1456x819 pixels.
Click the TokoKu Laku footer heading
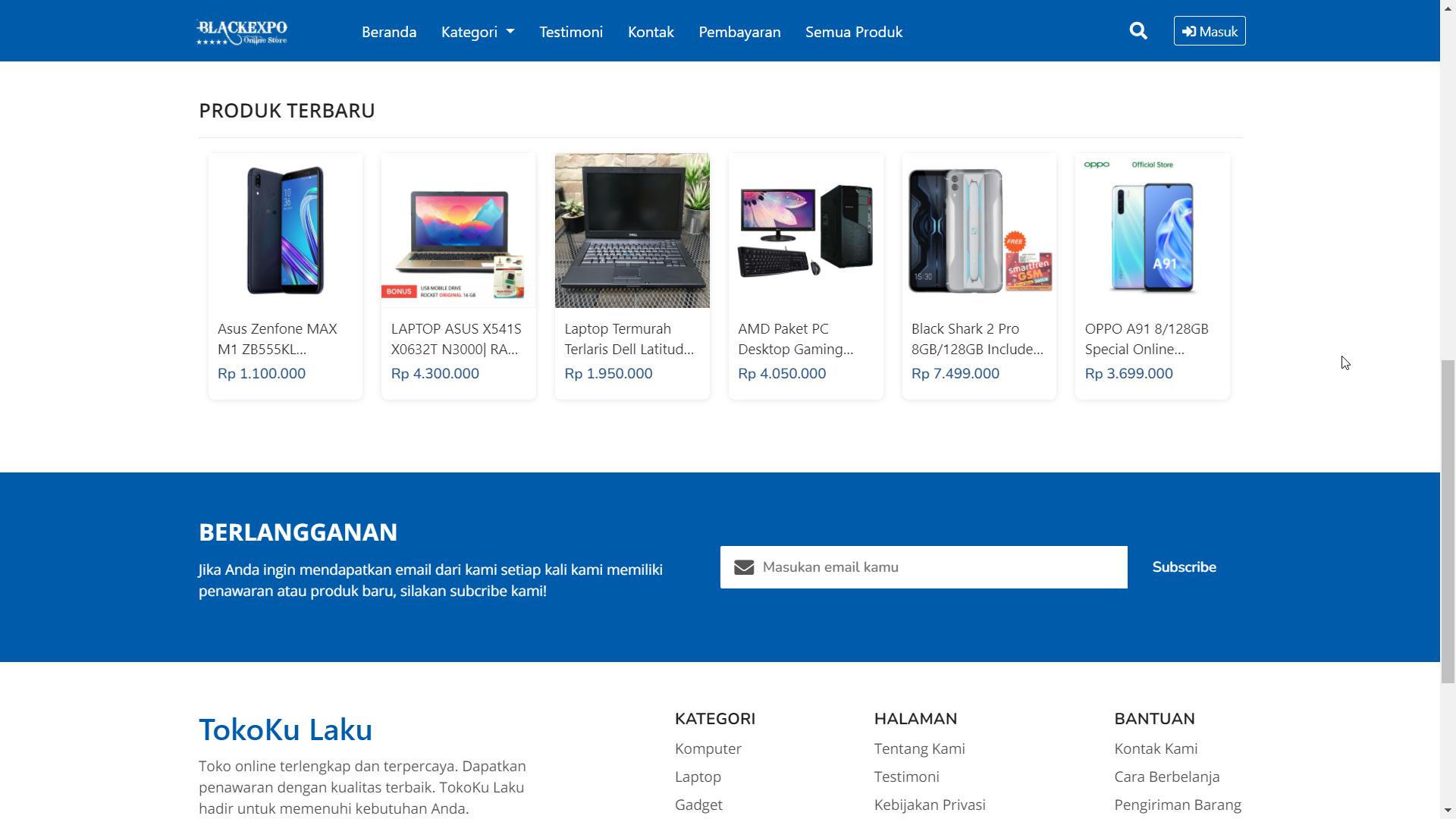pos(285,730)
